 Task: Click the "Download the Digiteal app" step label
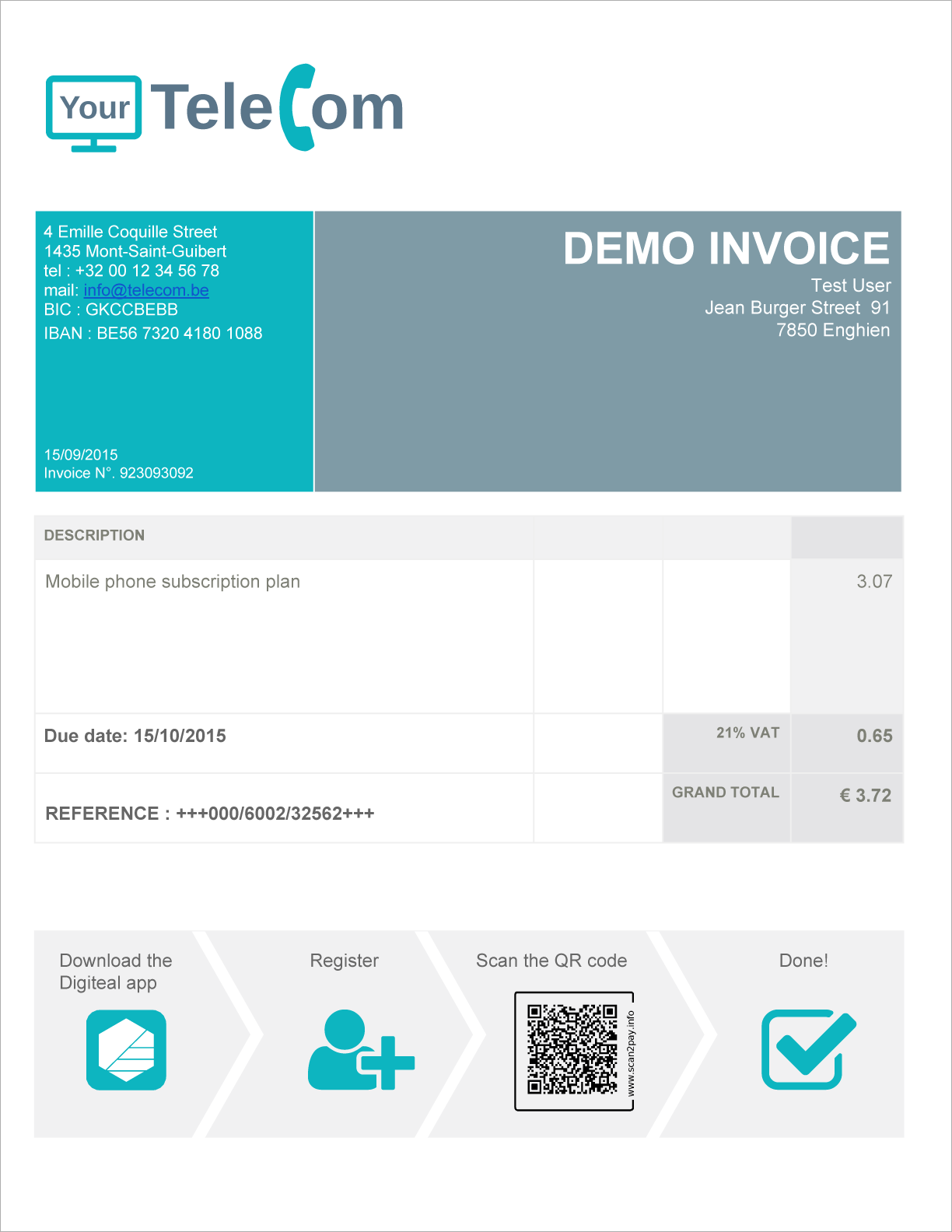pyautogui.click(x=116, y=971)
